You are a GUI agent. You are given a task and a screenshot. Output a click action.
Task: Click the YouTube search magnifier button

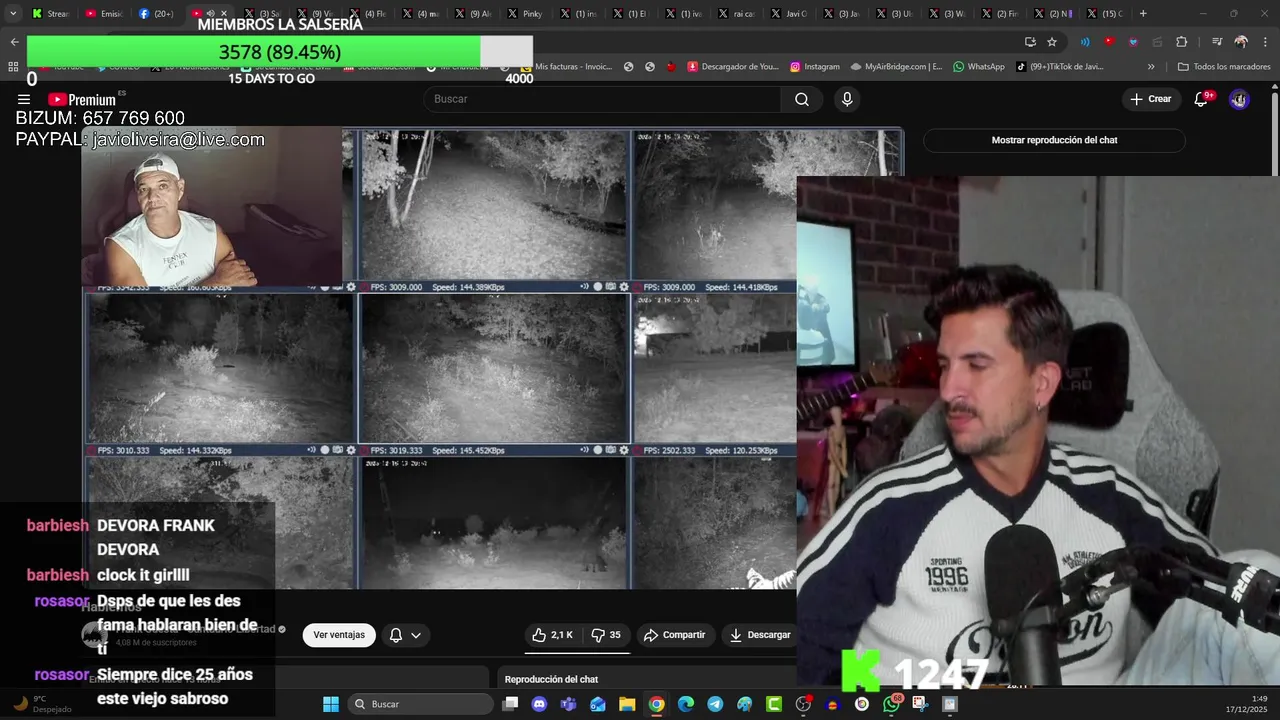802,99
